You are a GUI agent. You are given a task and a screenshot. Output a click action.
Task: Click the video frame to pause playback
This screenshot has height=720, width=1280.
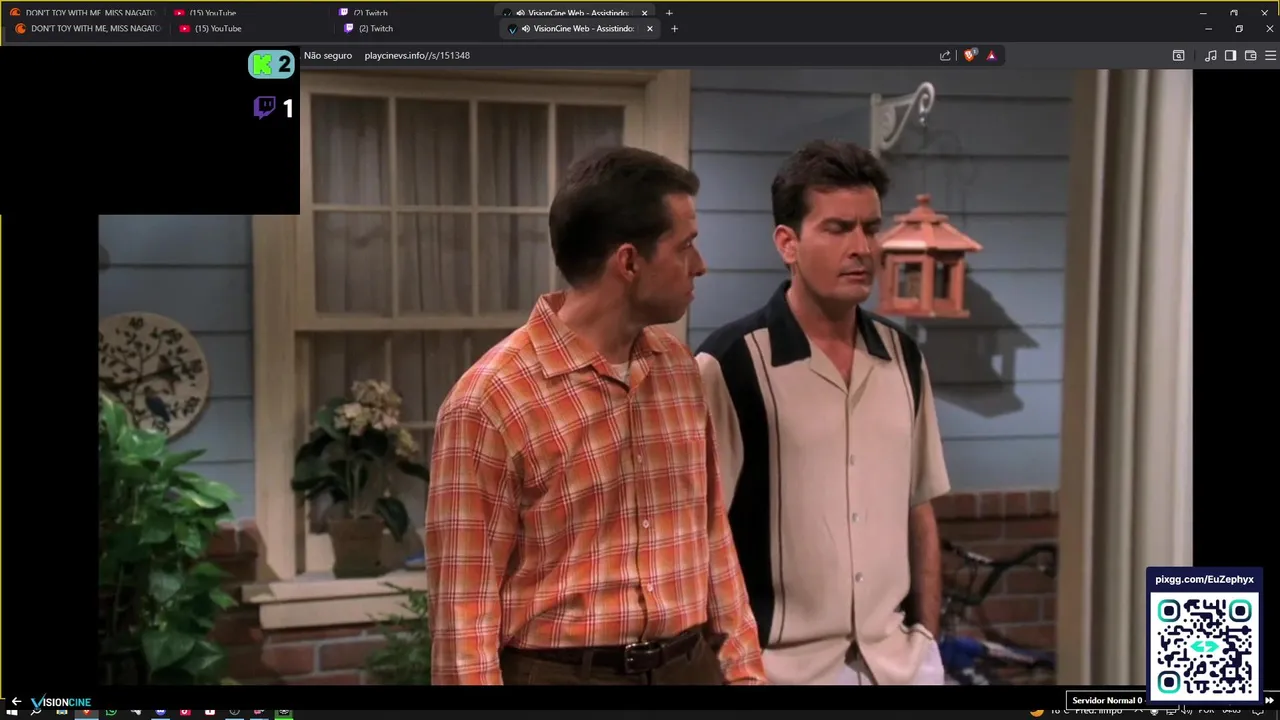(x=645, y=376)
